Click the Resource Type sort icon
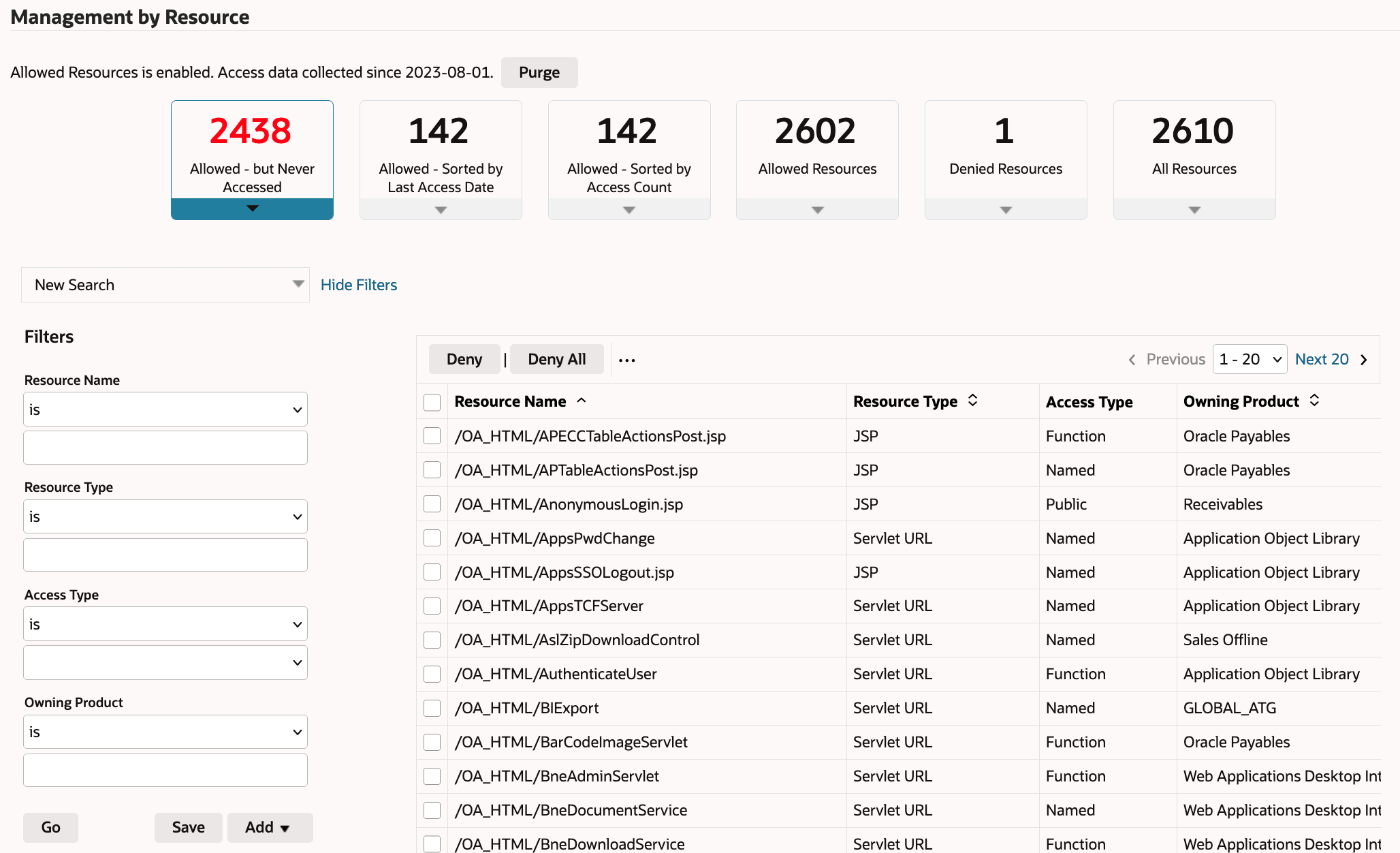The width and height of the screenshot is (1400, 853). [972, 401]
